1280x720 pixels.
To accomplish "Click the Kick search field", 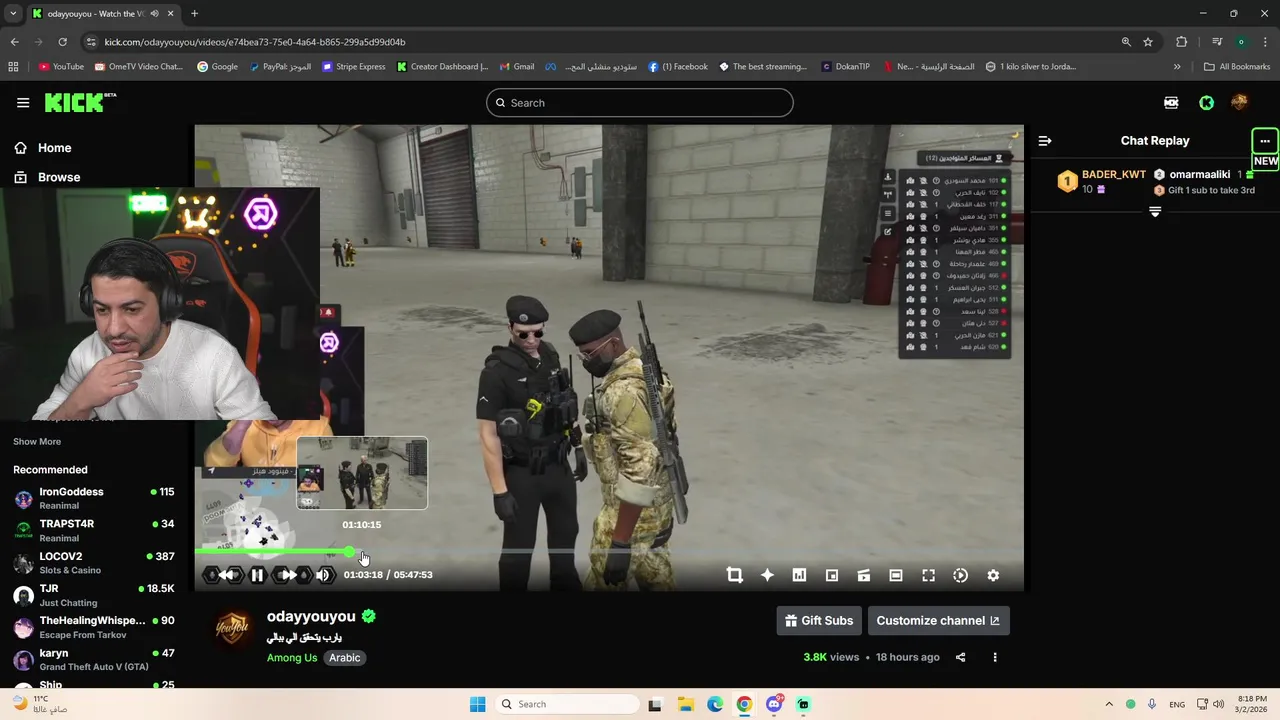I will tap(640, 103).
